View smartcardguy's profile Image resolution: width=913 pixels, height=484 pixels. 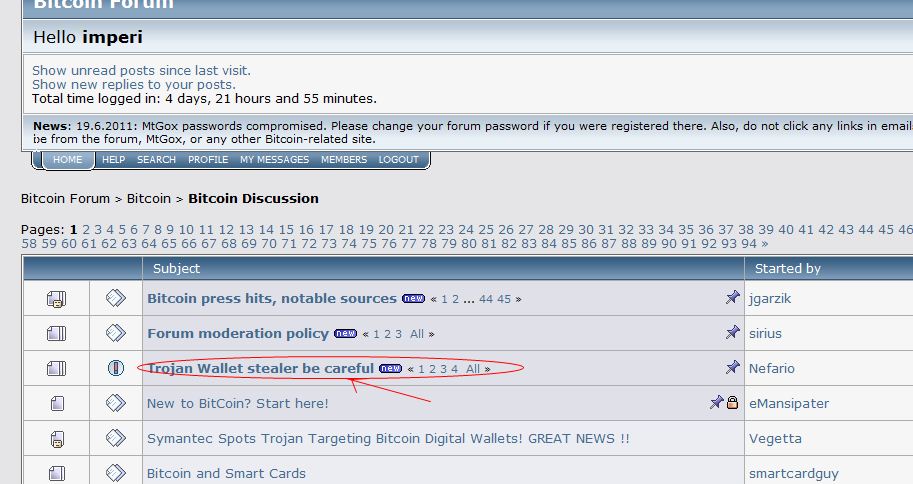coord(794,474)
